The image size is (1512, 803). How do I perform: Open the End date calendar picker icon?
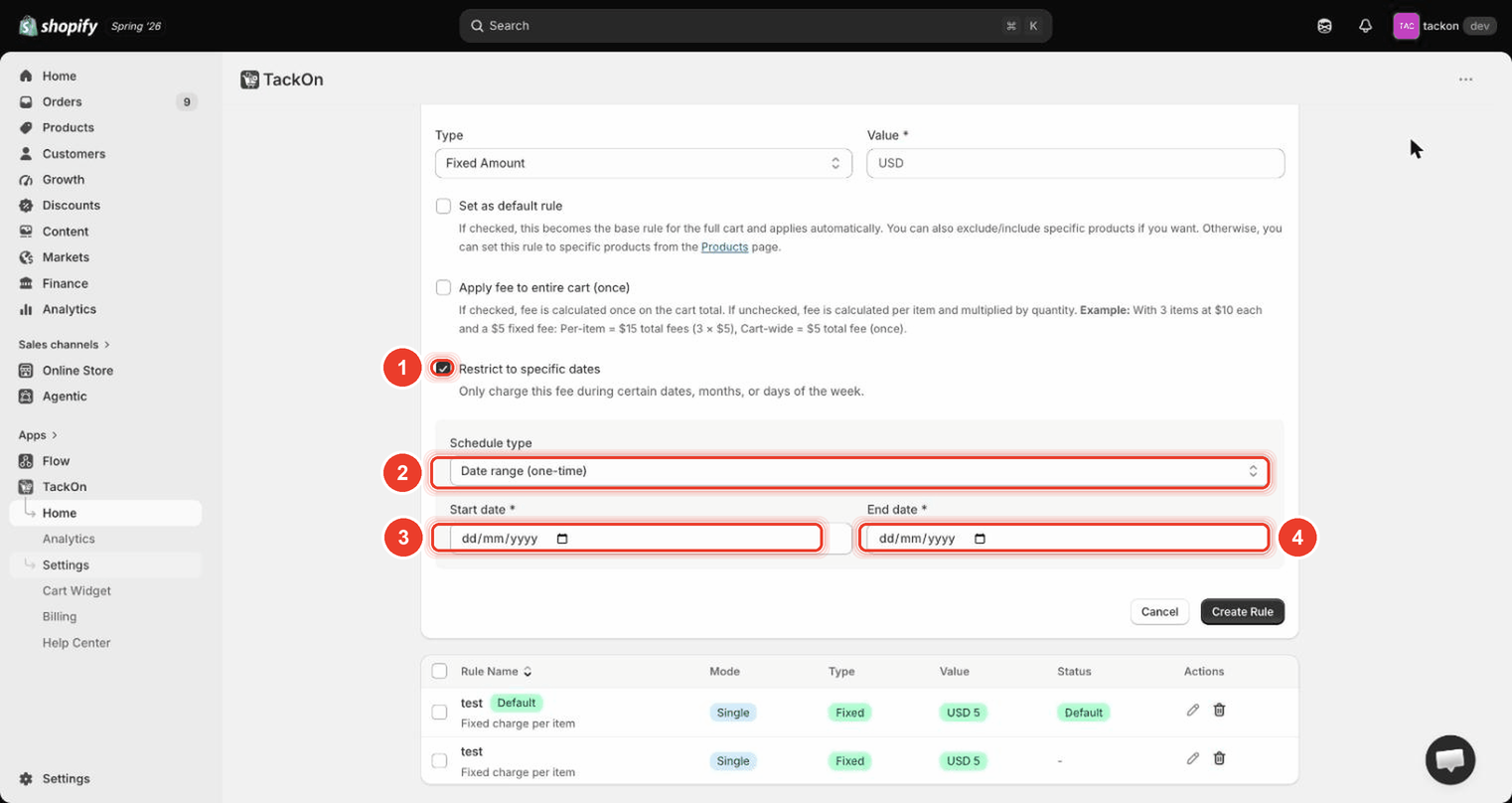(980, 539)
